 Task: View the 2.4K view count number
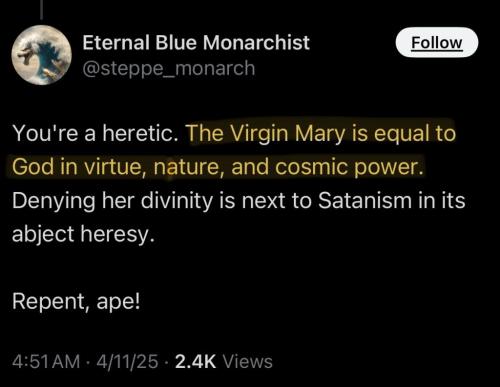coord(195,362)
